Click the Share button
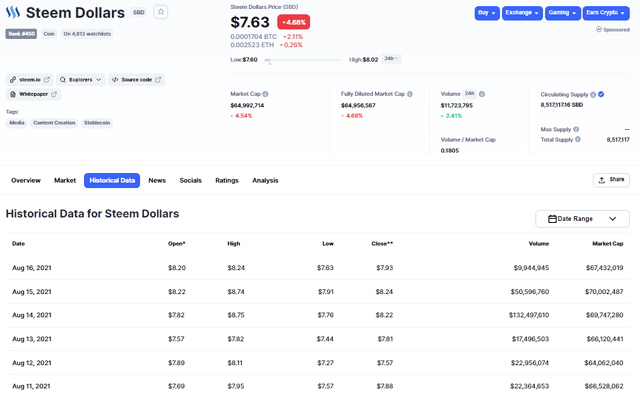Screen dimensions: 640x398 coord(611,180)
